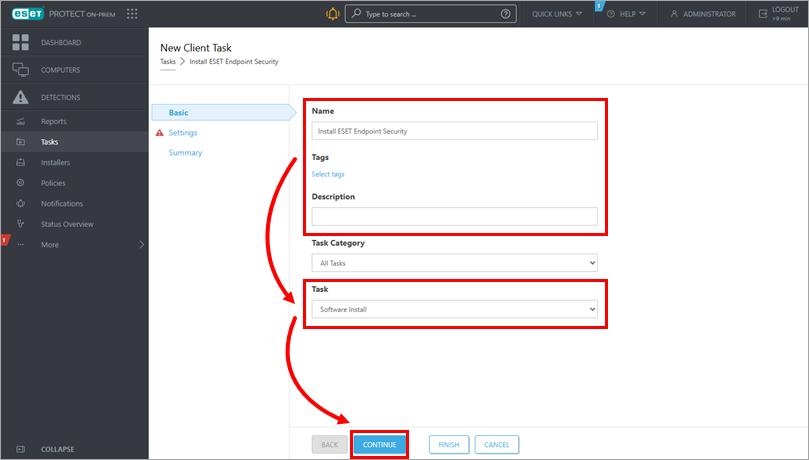Click the Continue button

[380, 444]
